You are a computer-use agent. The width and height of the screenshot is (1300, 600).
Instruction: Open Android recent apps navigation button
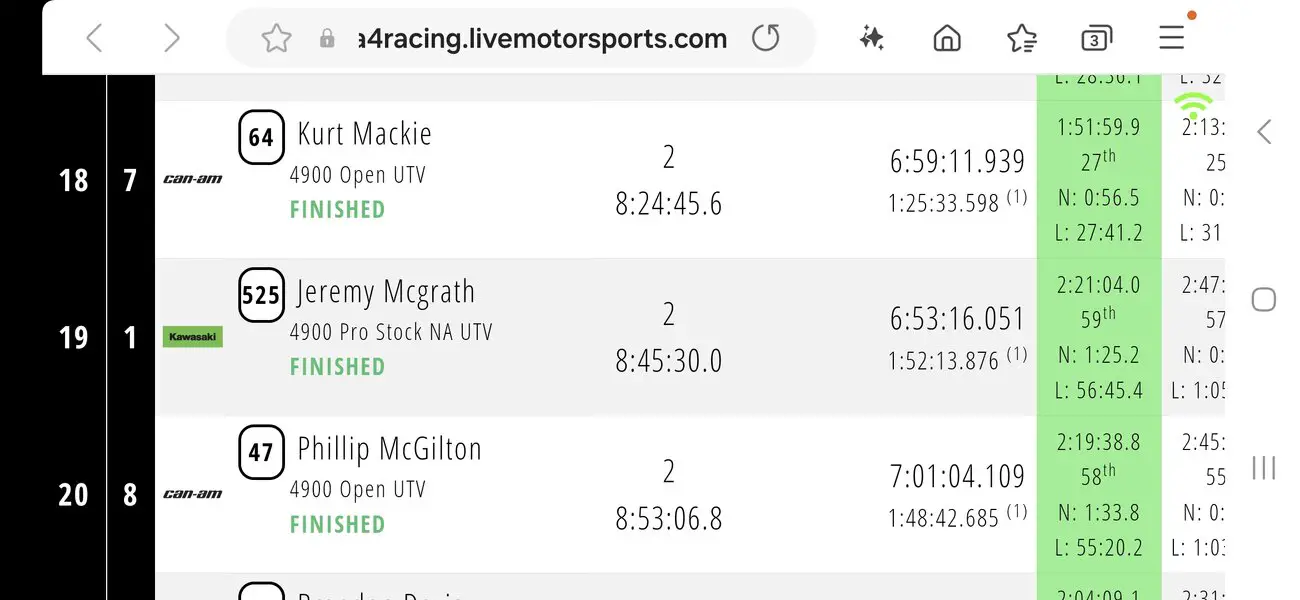coord(1264,467)
